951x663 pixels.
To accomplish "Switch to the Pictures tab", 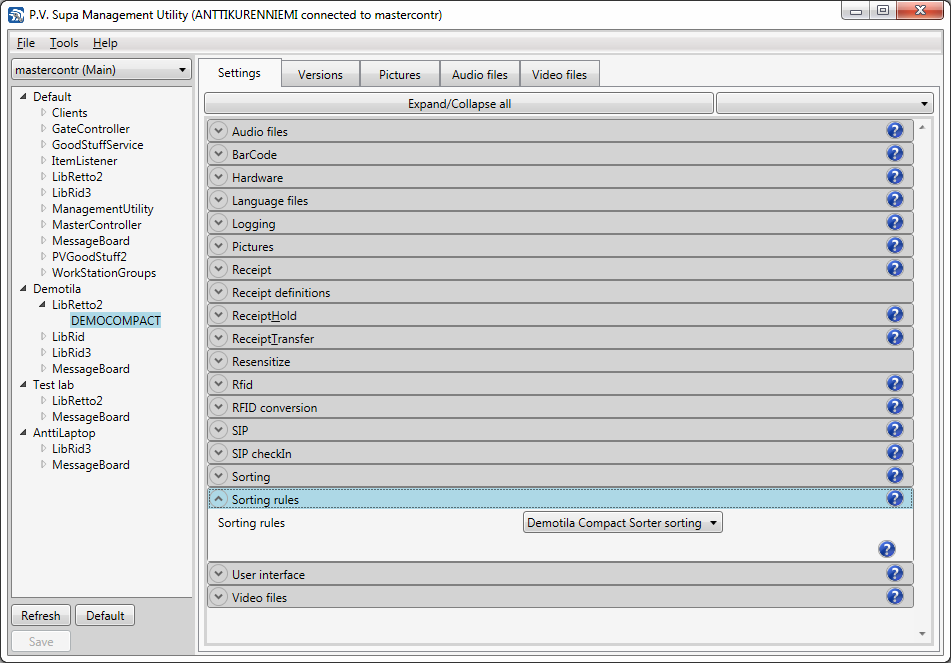I will coord(400,74).
